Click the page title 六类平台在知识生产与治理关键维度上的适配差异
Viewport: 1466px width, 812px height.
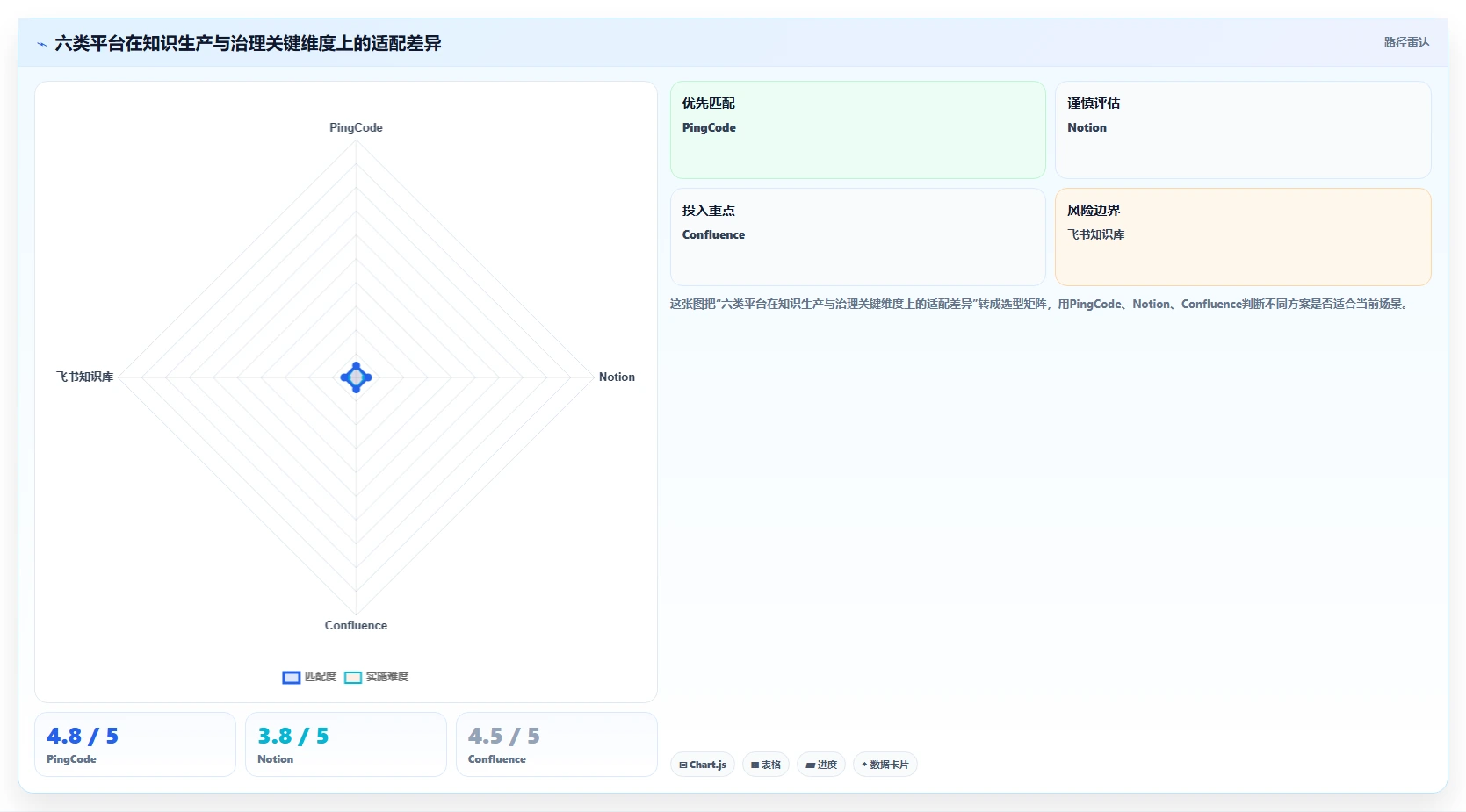(248, 43)
